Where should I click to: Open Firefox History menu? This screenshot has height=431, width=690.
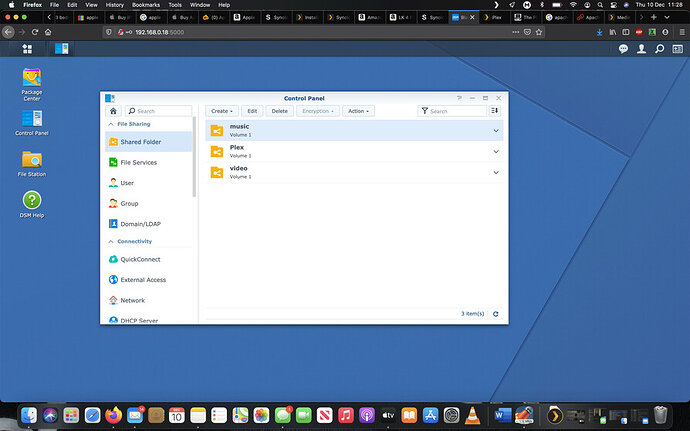pyautogui.click(x=114, y=5)
